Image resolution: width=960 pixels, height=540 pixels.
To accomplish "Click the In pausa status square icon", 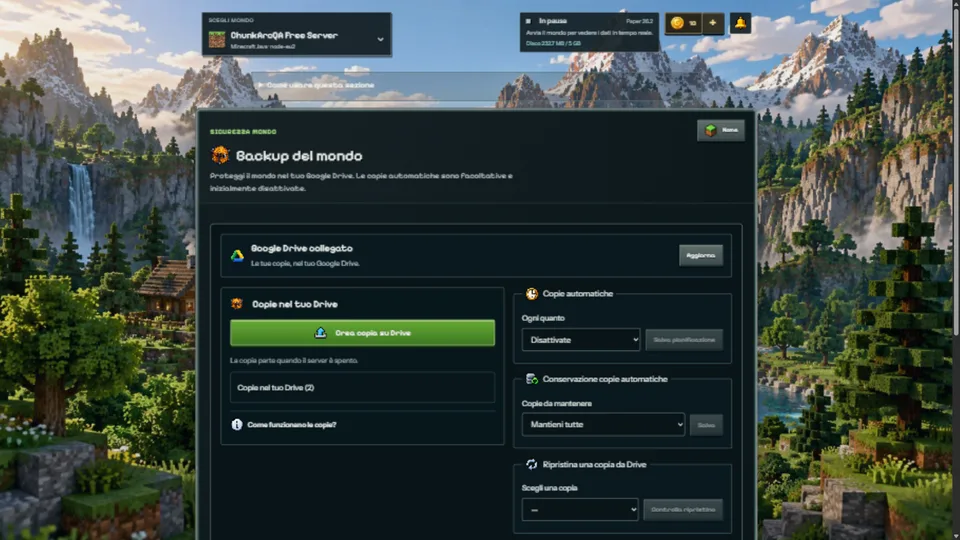I will tap(528, 21).
